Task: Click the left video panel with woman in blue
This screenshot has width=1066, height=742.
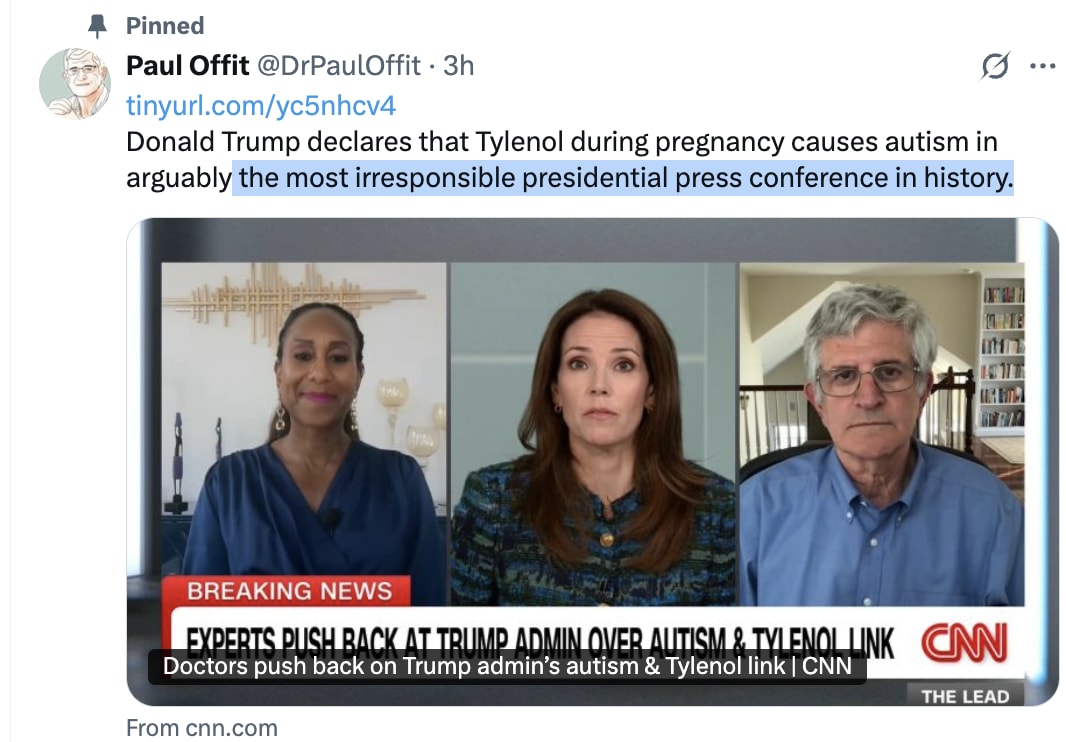Action: (x=304, y=433)
